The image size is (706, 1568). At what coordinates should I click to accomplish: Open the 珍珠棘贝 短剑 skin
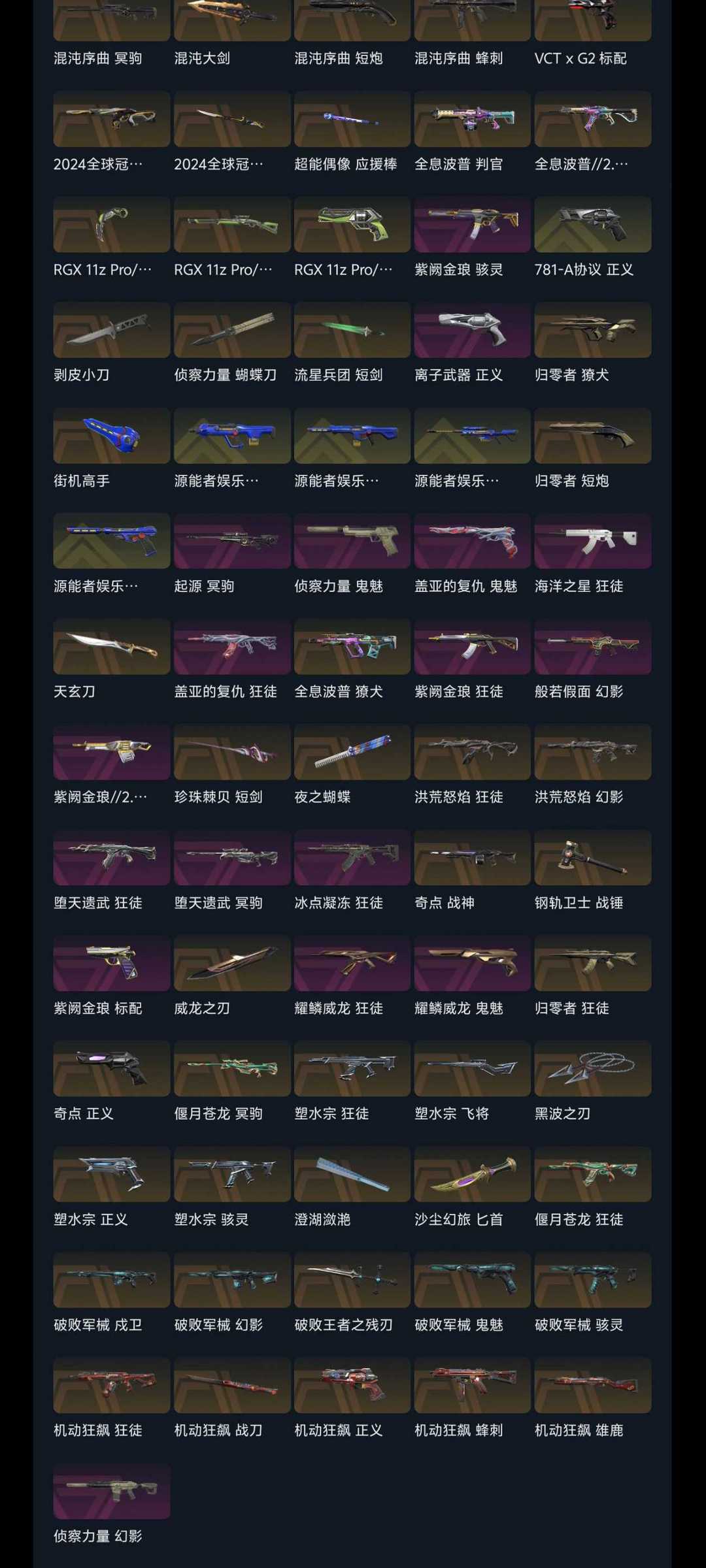tap(232, 752)
